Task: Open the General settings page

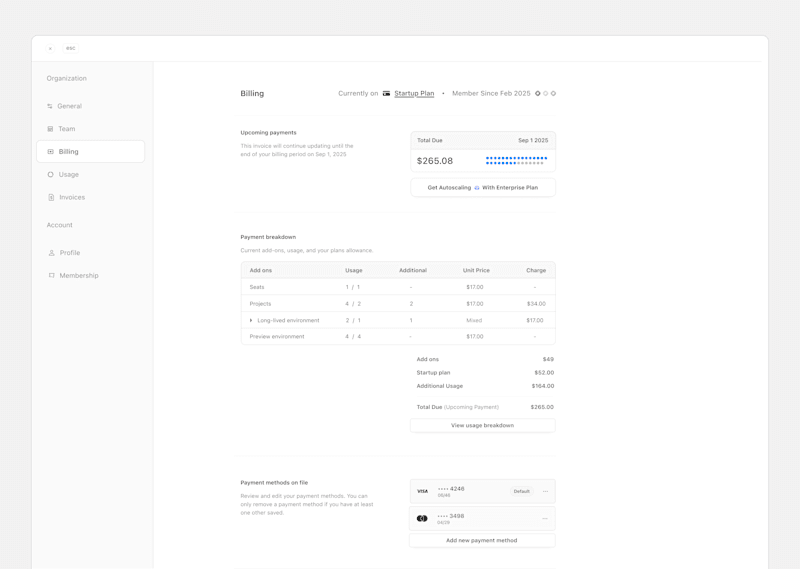Action: 69,106
